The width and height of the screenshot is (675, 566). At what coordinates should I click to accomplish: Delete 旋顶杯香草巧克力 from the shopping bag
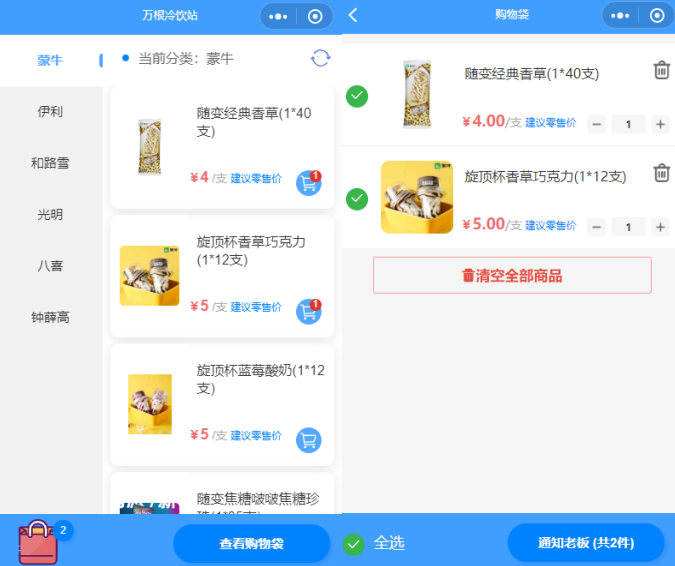click(662, 173)
